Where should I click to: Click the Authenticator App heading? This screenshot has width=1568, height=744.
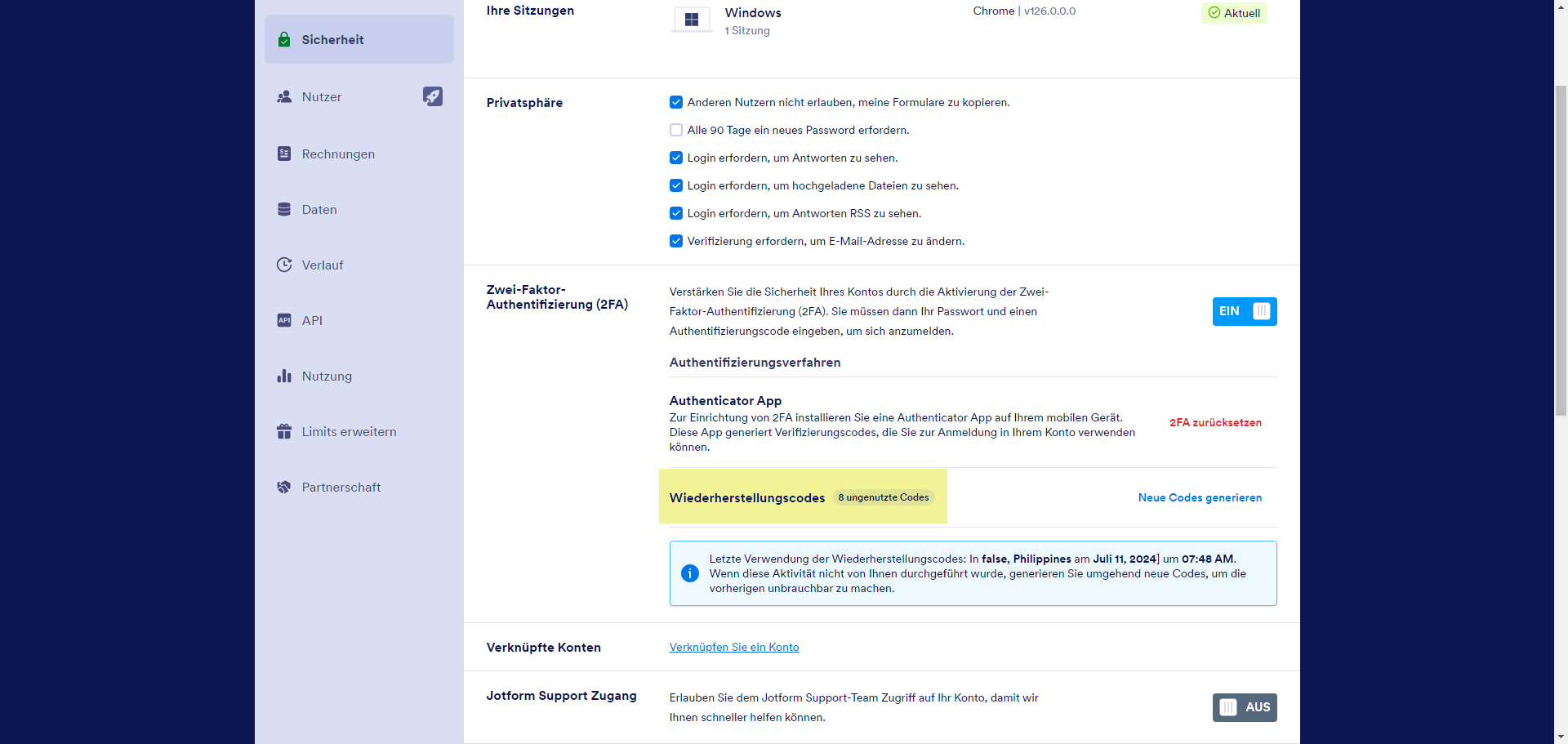tap(725, 400)
